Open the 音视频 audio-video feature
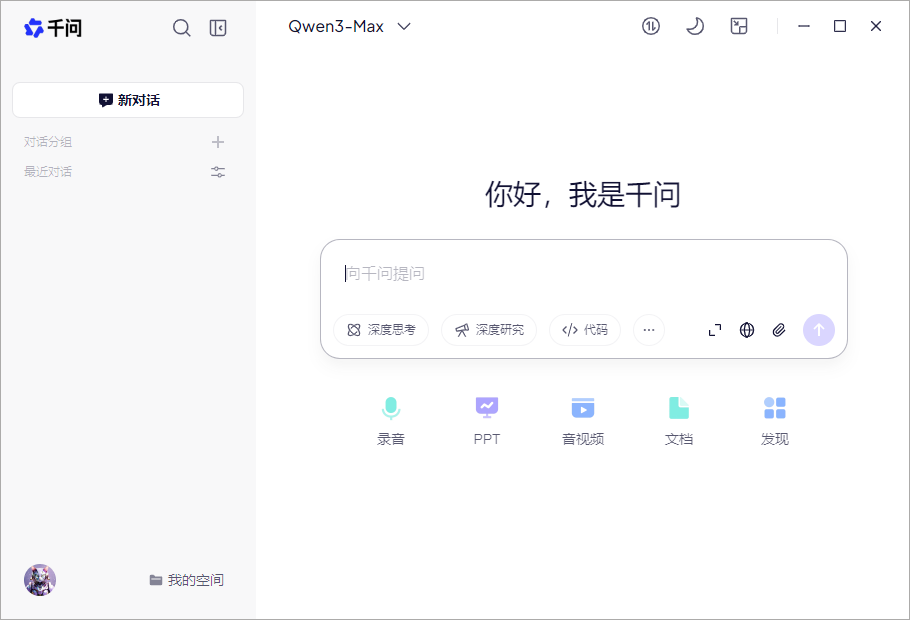The width and height of the screenshot is (910, 620). 583,421
